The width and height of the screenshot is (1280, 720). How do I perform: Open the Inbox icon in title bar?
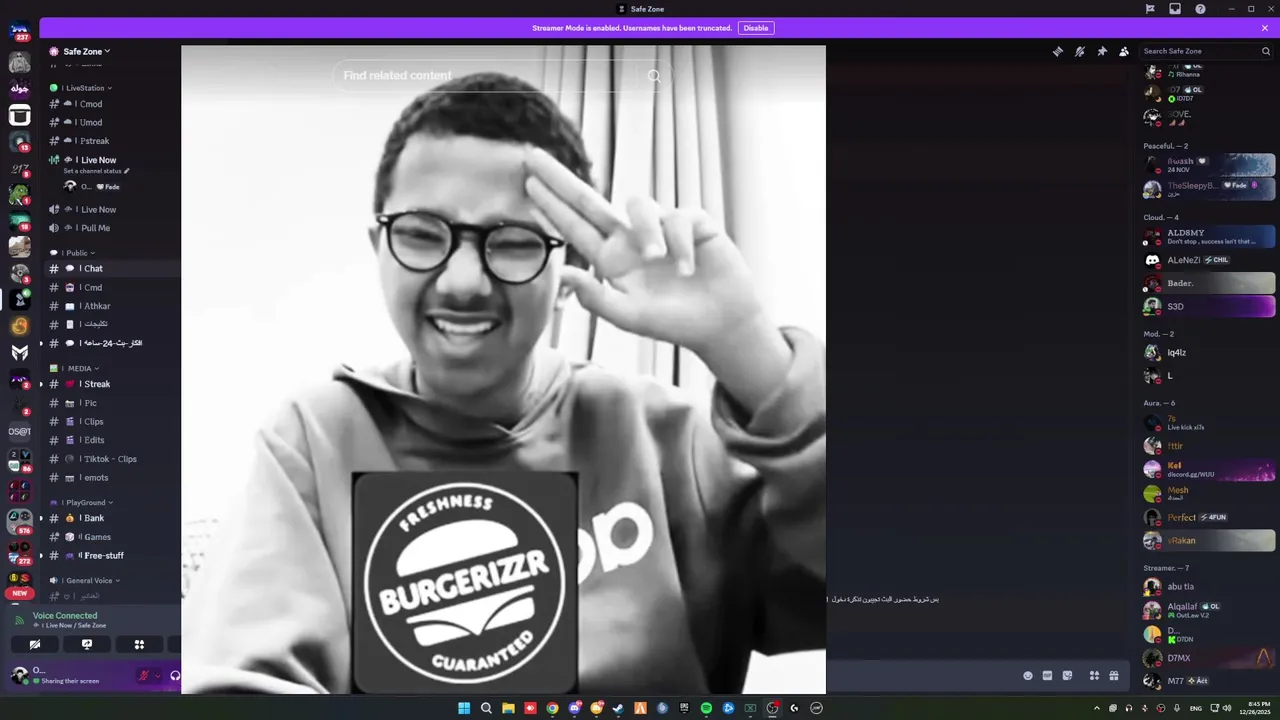(x=1175, y=9)
